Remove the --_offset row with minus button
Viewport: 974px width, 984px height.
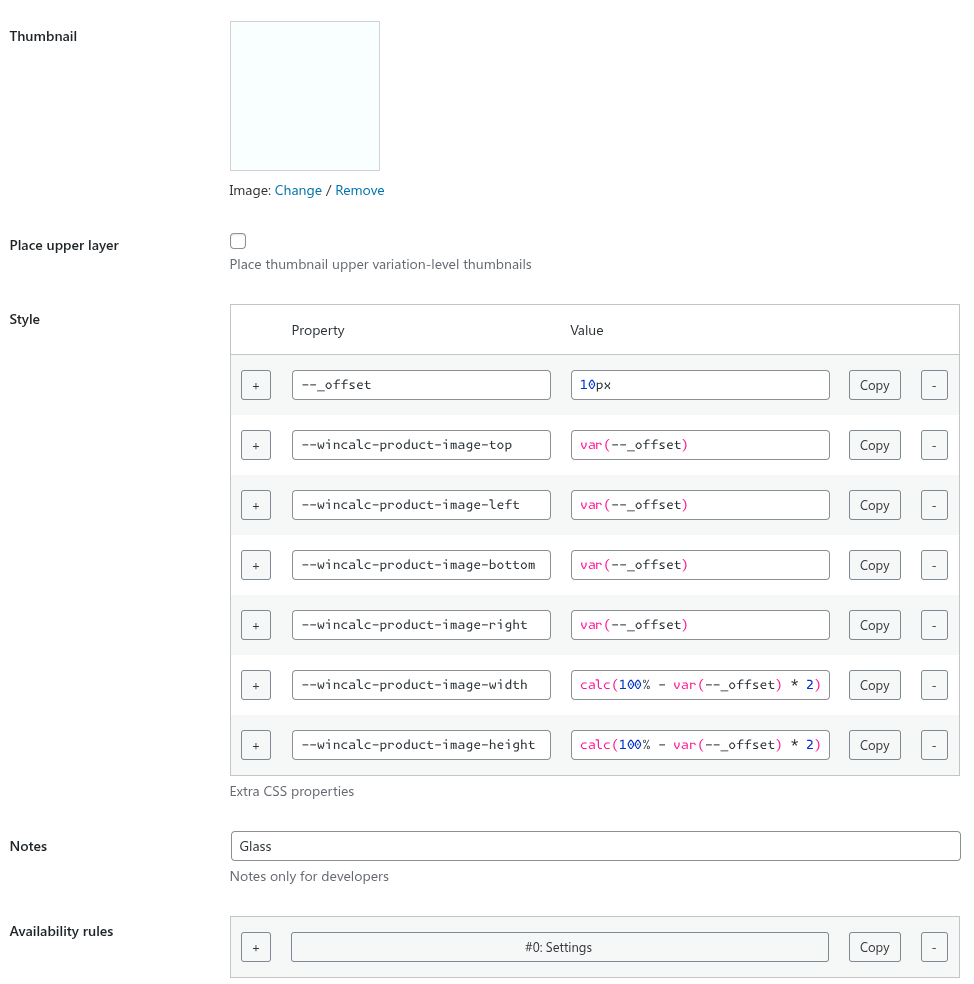[934, 385]
